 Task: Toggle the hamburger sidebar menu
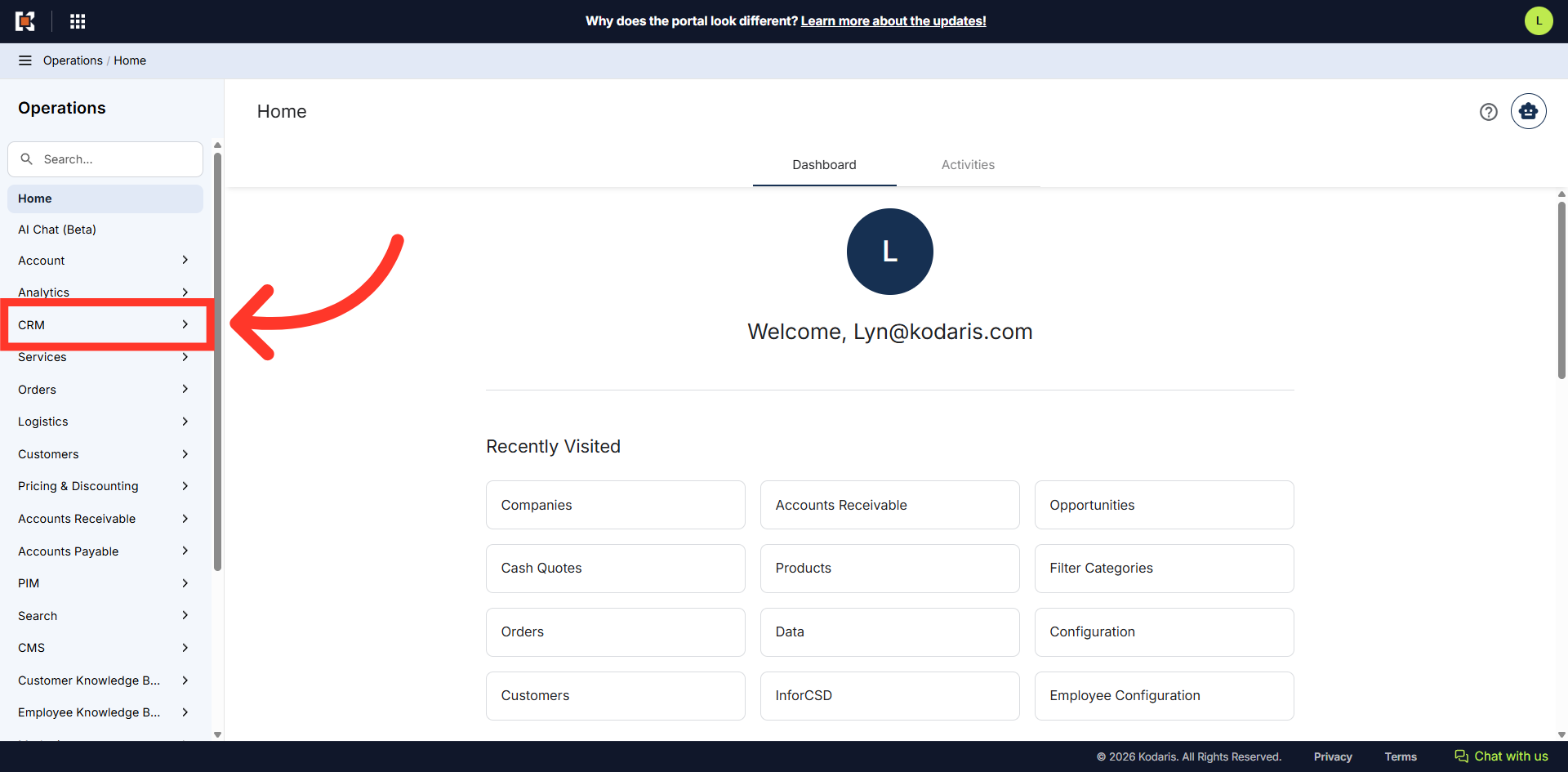click(25, 60)
